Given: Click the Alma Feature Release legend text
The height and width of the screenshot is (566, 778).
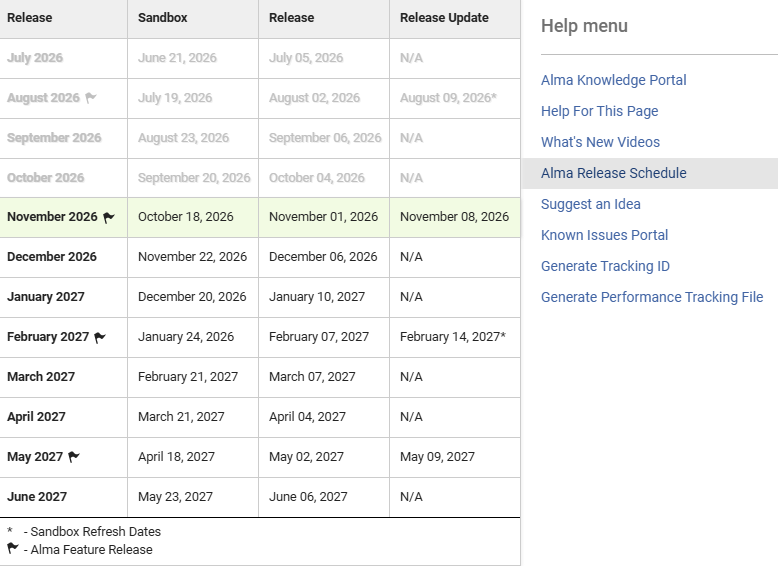Looking at the screenshot, I should point(92,550).
